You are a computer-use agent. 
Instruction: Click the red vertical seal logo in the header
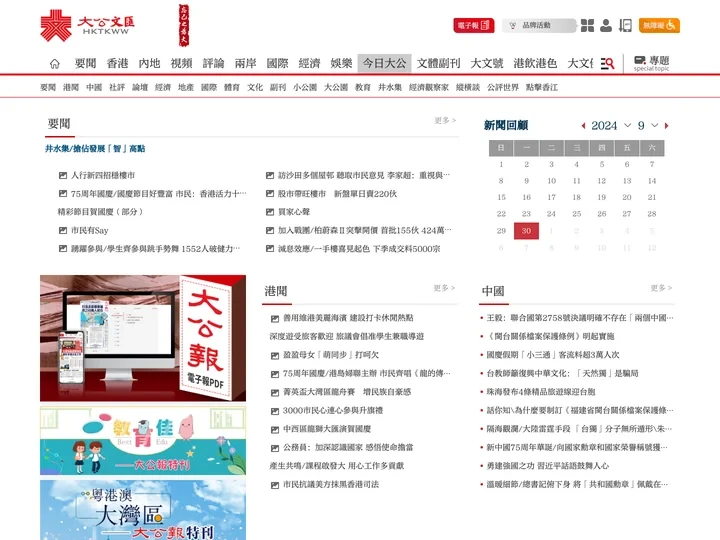coord(184,26)
